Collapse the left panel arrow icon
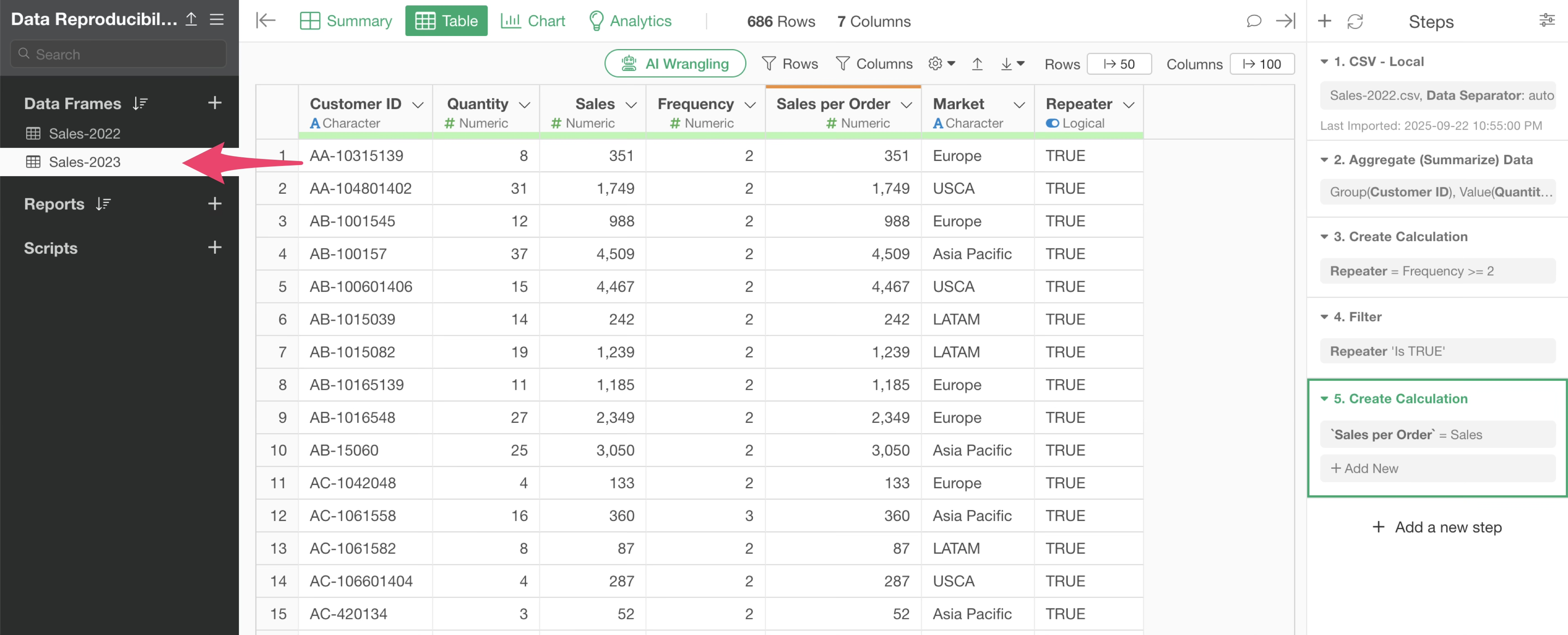The image size is (1568, 635). click(x=265, y=21)
